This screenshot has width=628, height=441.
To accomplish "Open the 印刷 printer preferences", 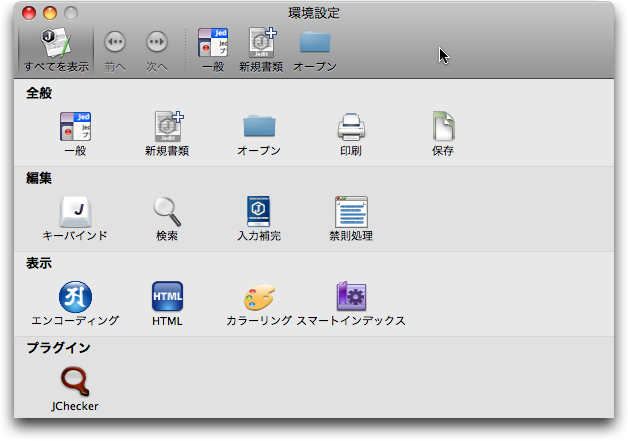I will pyautogui.click(x=351, y=134).
